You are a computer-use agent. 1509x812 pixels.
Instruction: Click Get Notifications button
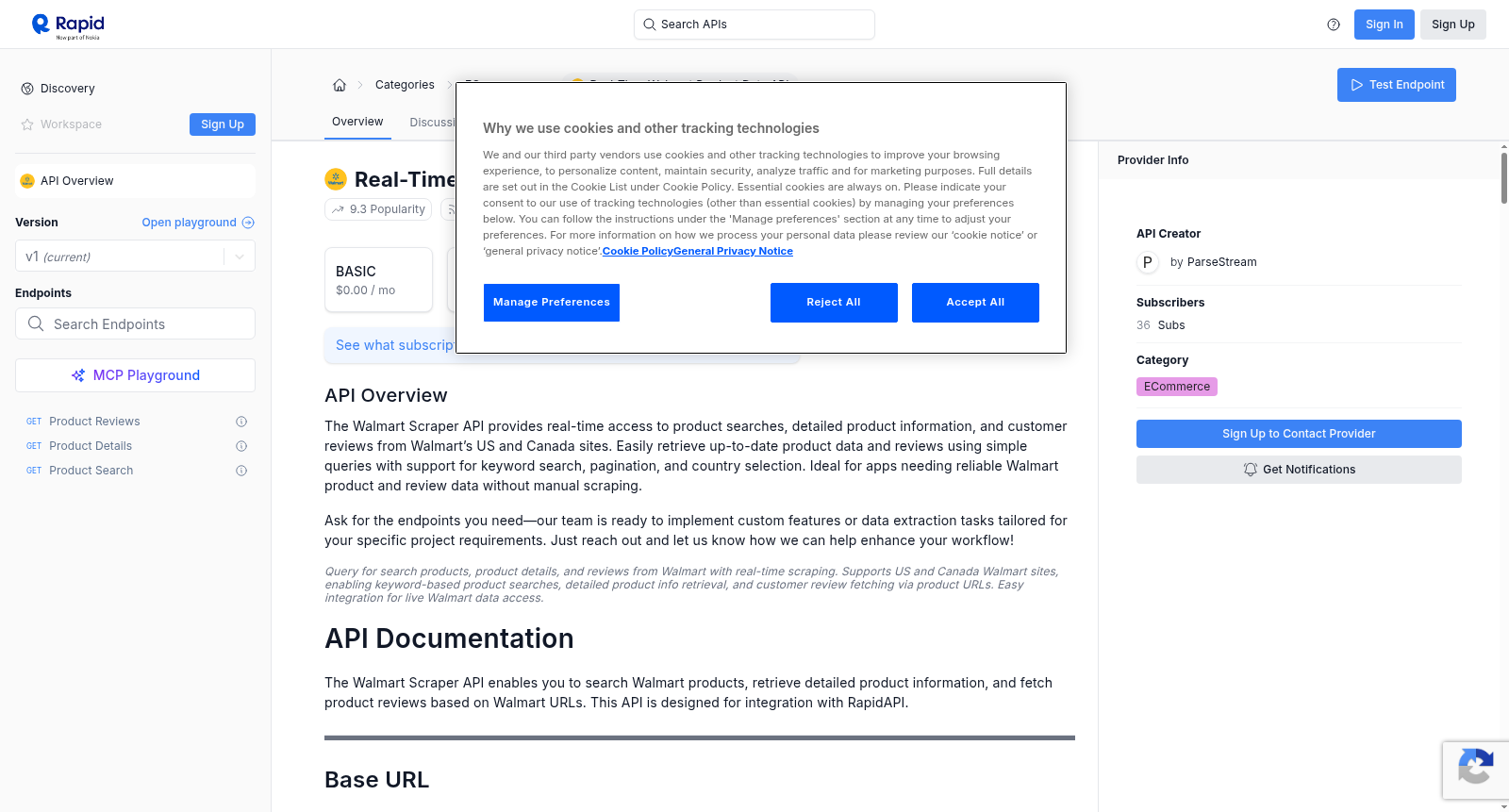tap(1299, 470)
